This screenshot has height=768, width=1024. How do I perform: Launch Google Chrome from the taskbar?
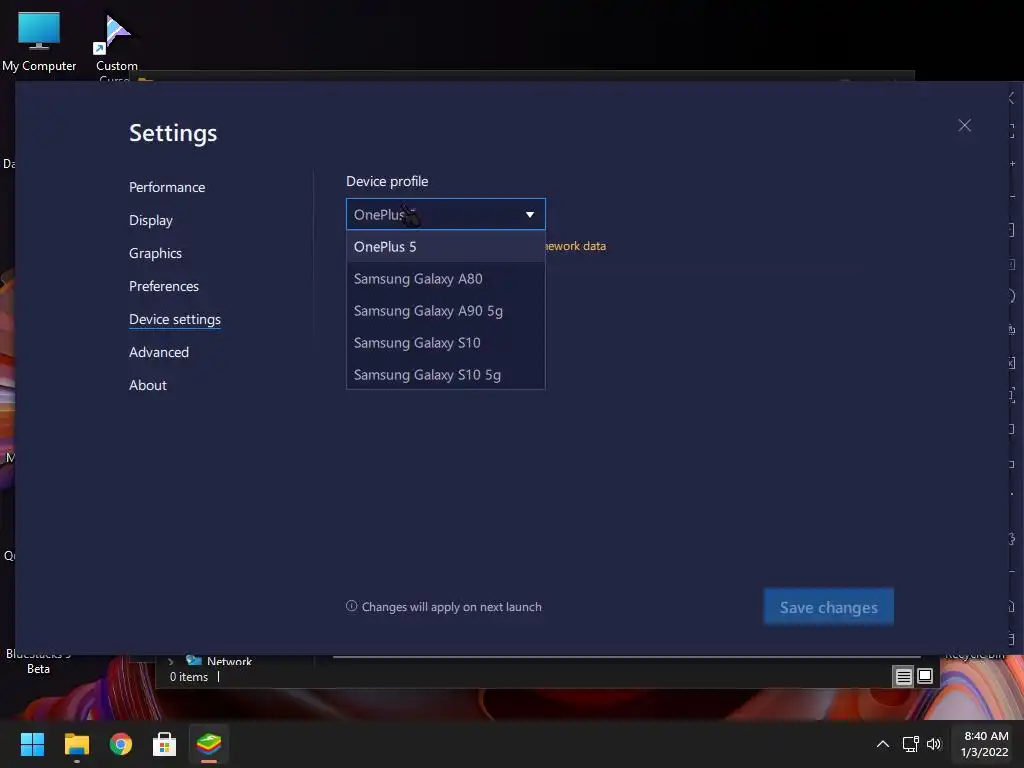point(121,744)
